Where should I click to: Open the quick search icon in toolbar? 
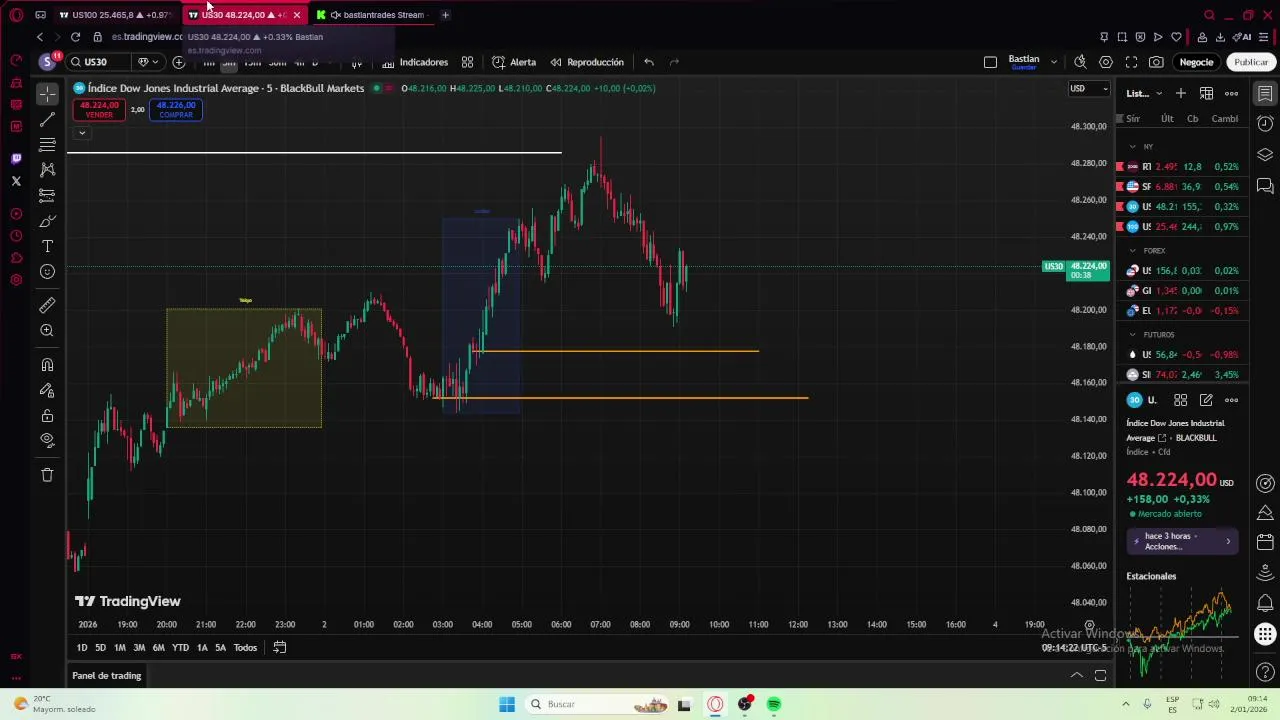1080,62
